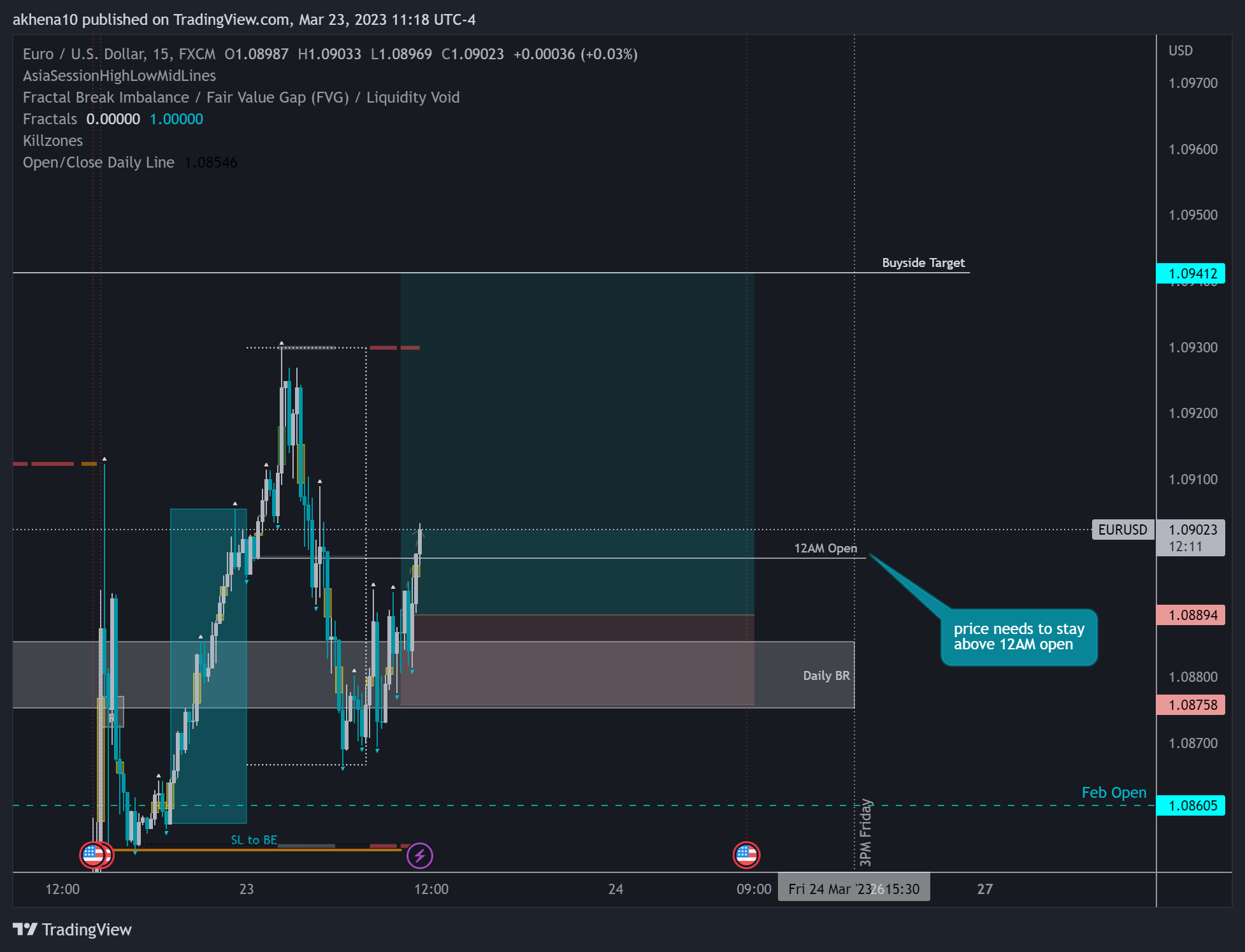This screenshot has width=1245, height=952.
Task: Click the 1.09300 price scale label
Action: click(x=1193, y=347)
